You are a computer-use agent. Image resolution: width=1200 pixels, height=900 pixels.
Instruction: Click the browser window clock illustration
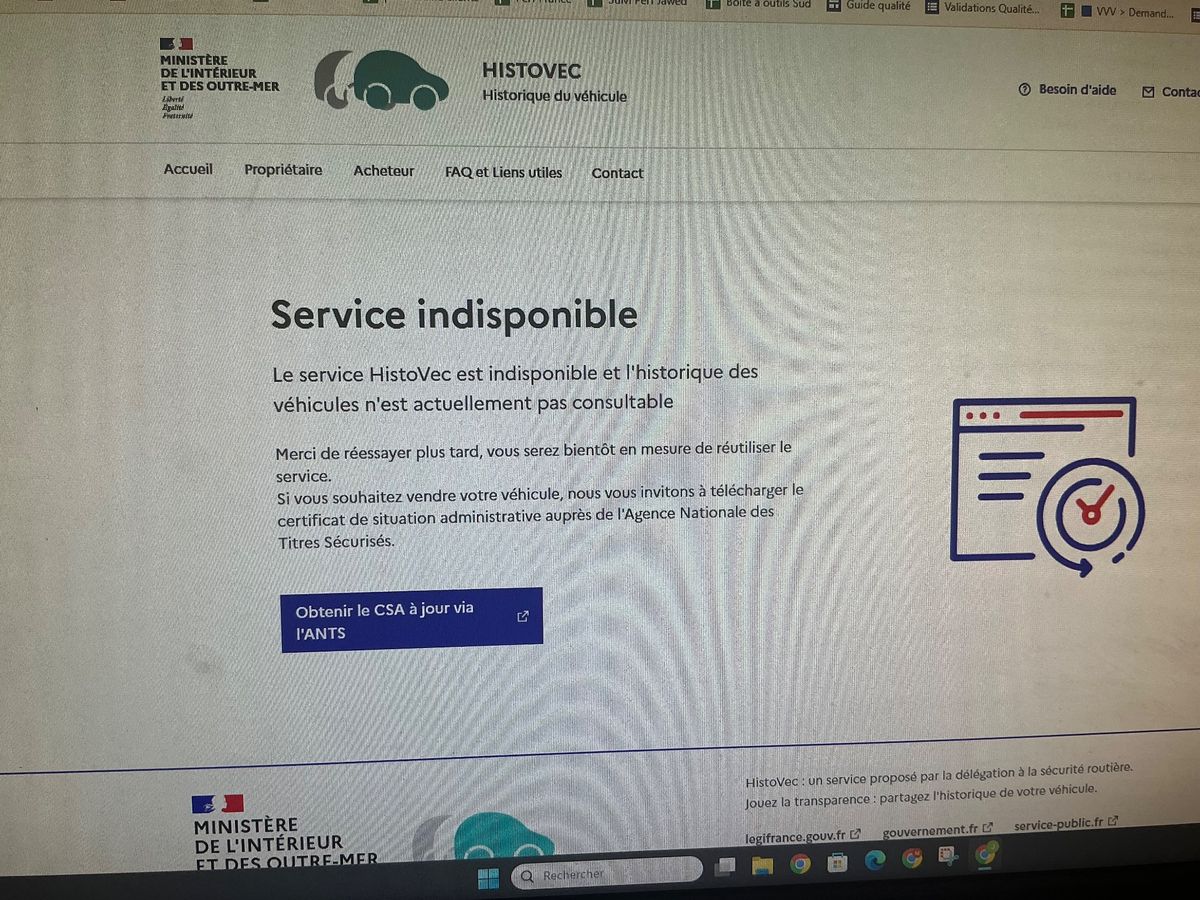[1047, 487]
